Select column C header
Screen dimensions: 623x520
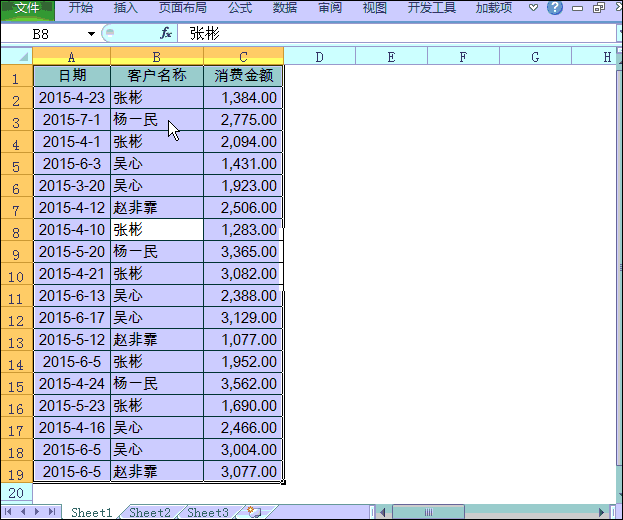click(243, 56)
